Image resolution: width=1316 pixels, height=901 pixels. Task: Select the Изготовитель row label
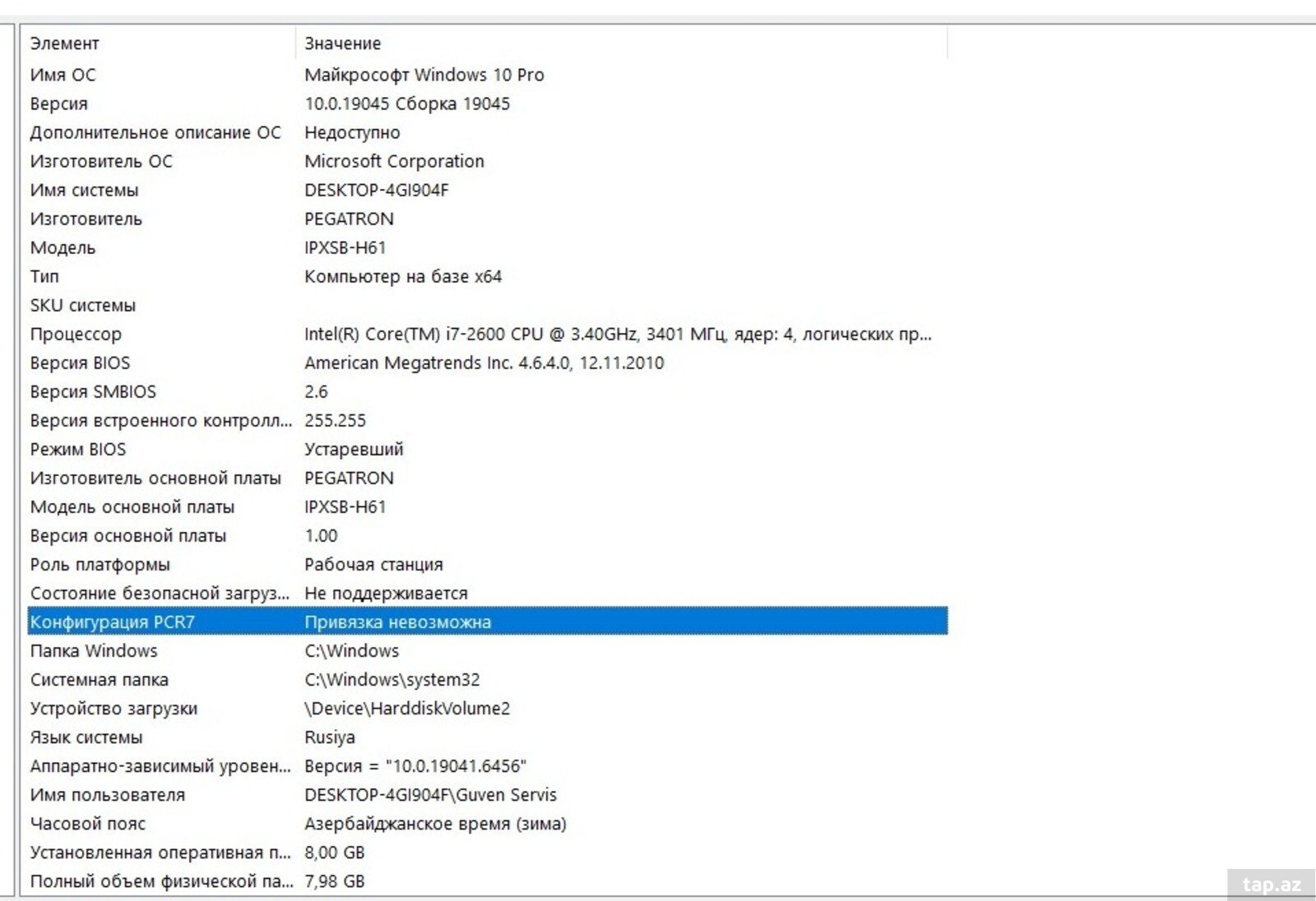[x=86, y=219]
